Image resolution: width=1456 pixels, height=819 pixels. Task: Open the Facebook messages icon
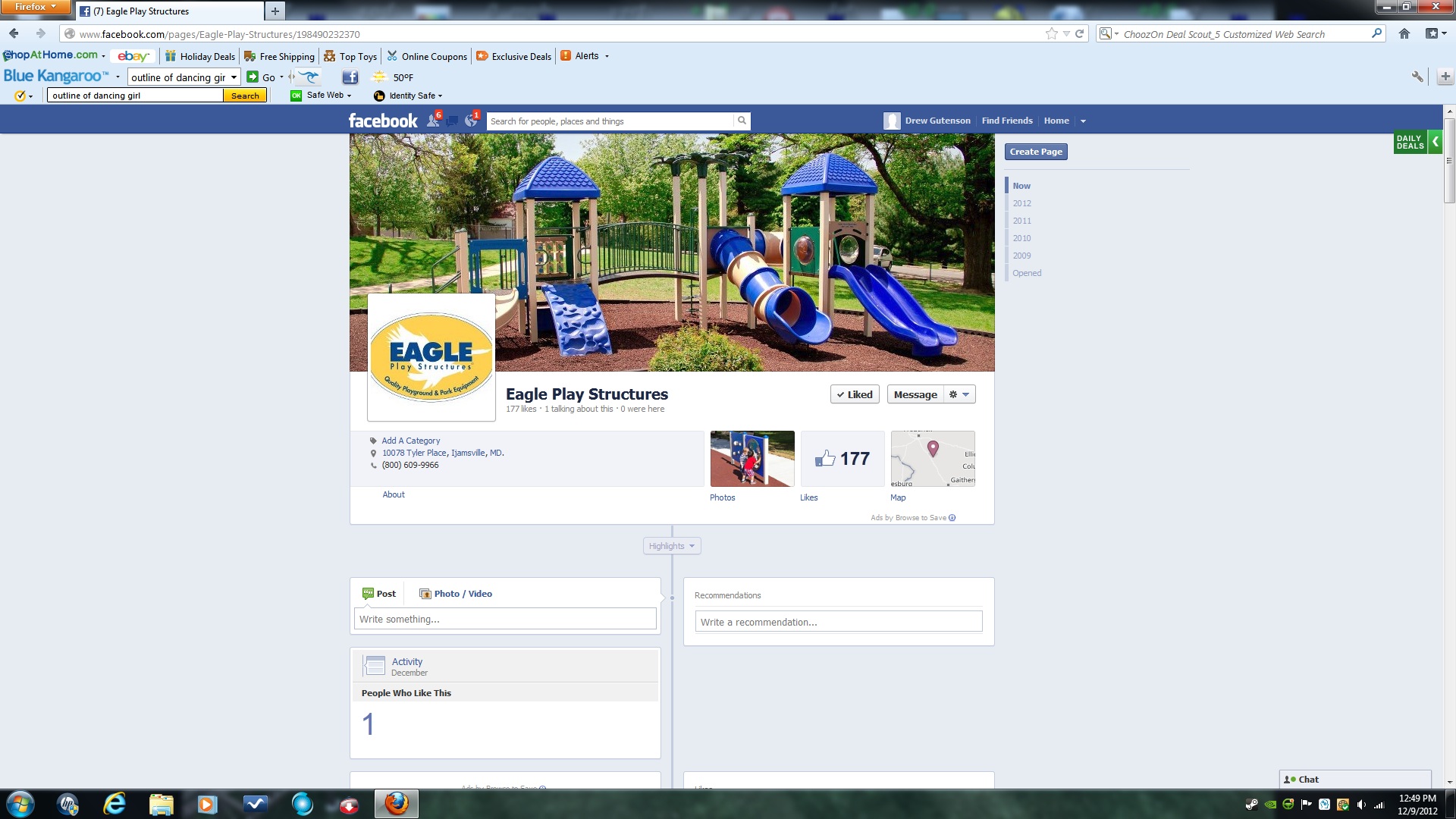tap(452, 121)
